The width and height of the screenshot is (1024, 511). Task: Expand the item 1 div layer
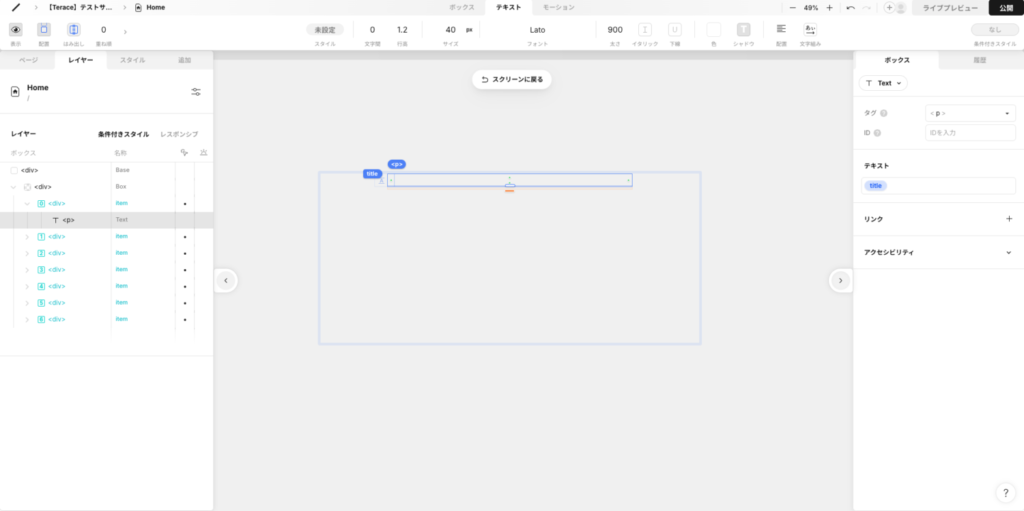pos(27,237)
